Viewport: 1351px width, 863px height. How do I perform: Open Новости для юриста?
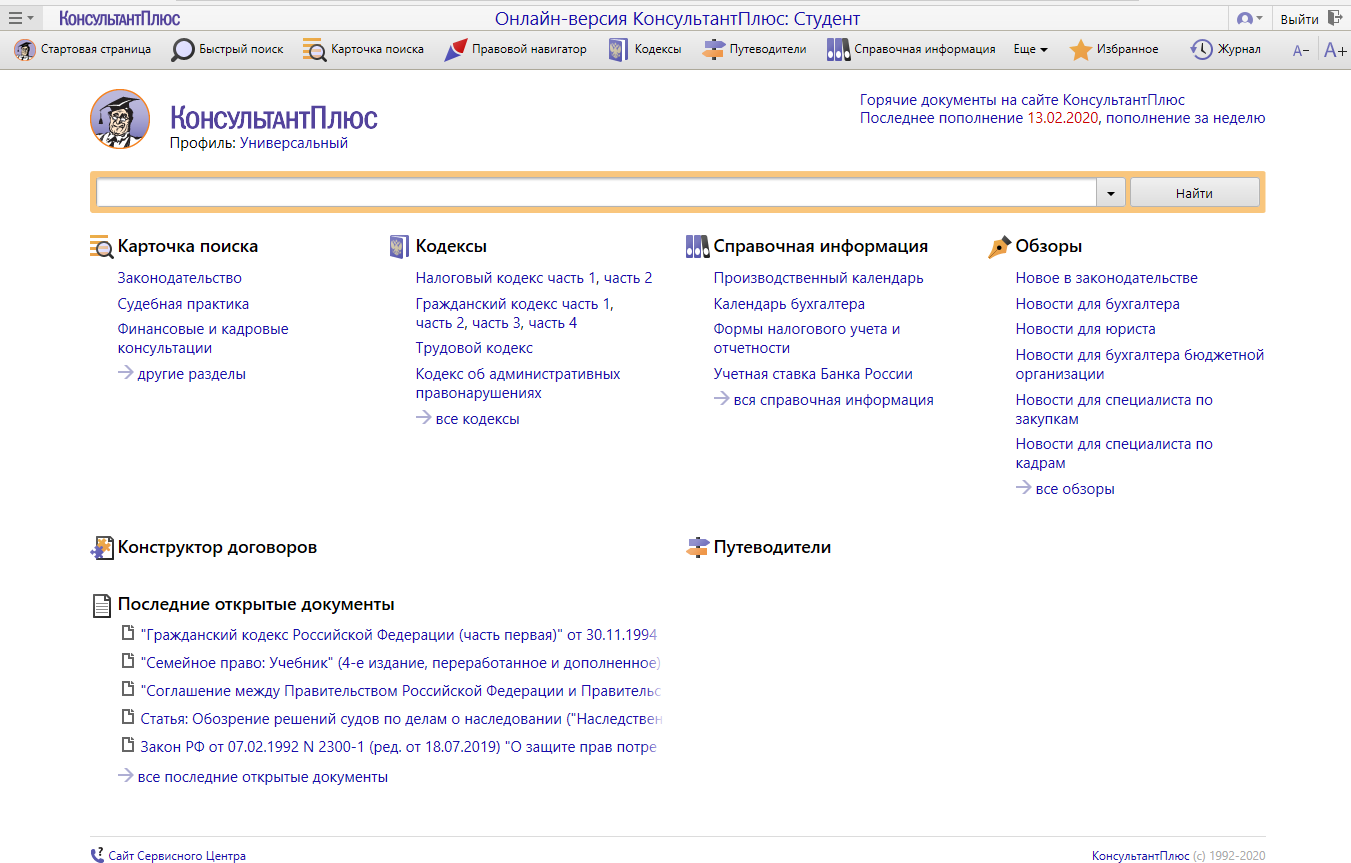[1086, 329]
